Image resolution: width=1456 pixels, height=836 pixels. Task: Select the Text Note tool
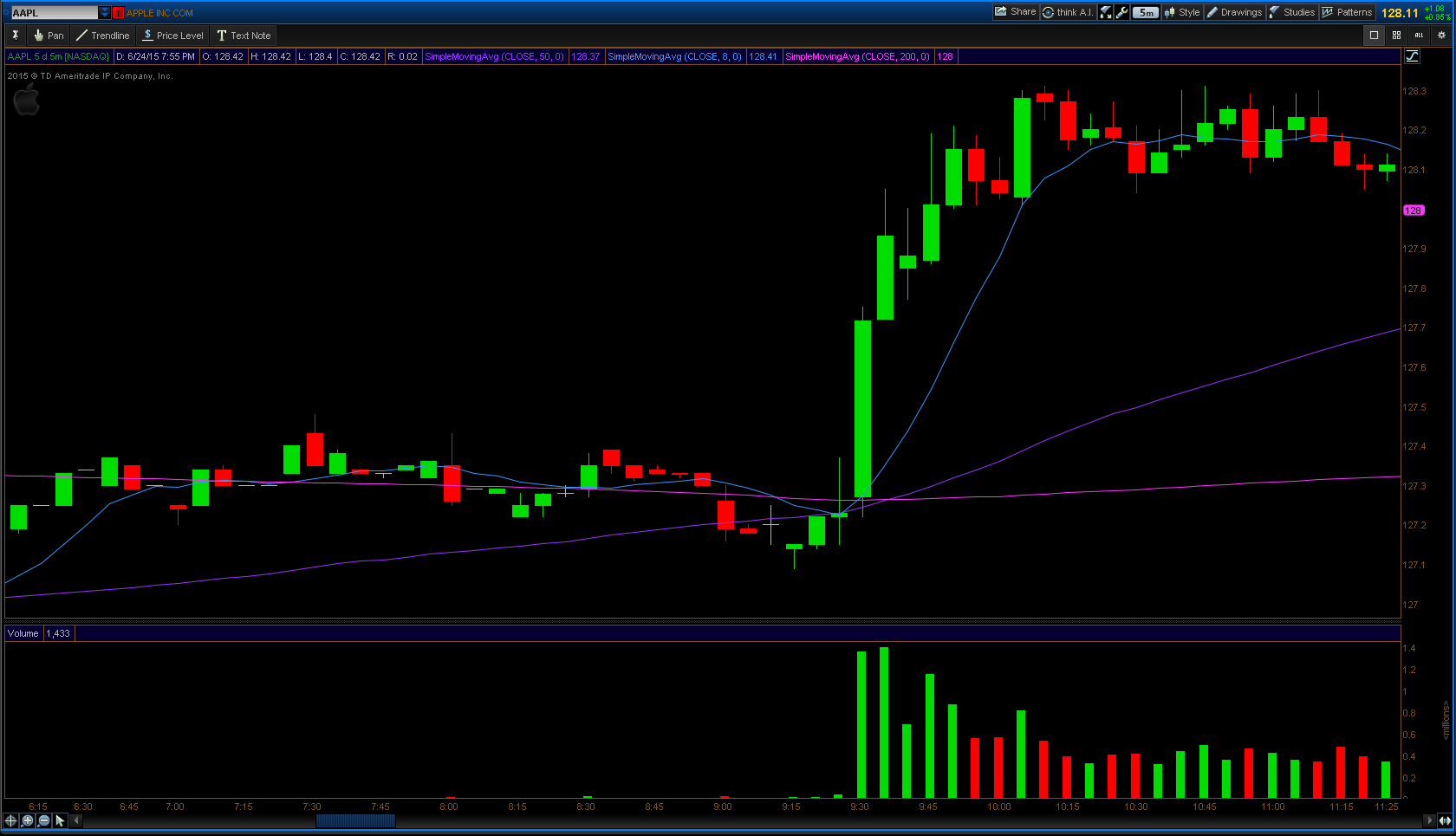coord(244,36)
